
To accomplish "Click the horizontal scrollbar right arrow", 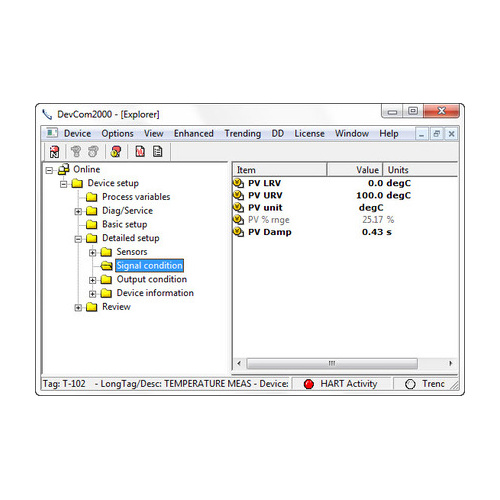I will point(451,363).
